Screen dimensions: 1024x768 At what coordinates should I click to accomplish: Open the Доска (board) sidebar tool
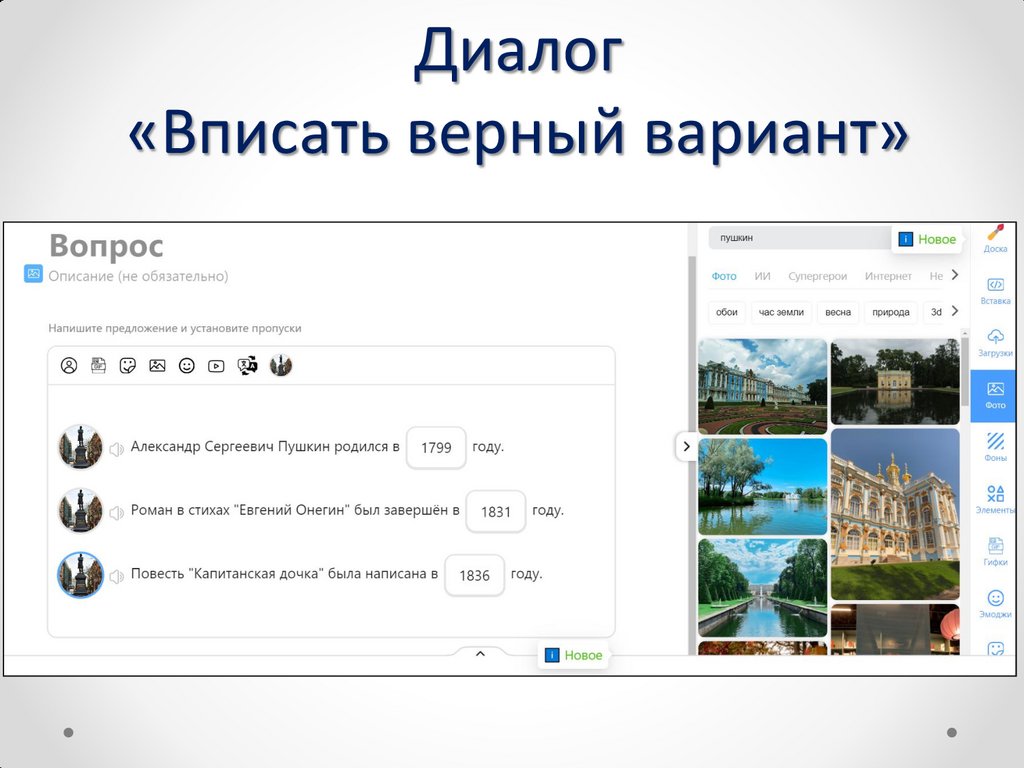coord(995,238)
